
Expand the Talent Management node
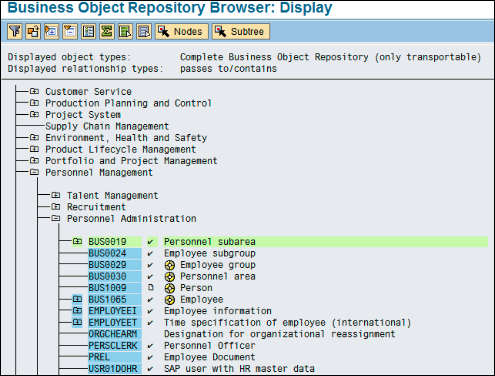pyautogui.click(x=56, y=195)
